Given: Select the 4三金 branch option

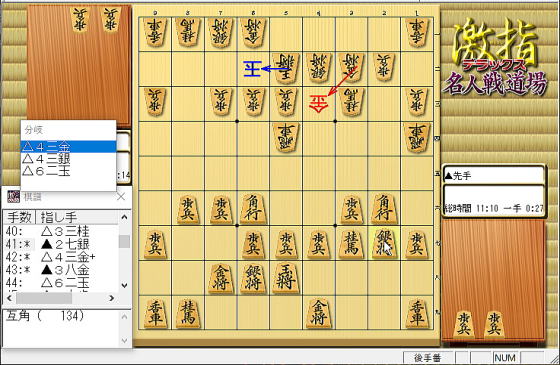Looking at the screenshot, I should (x=68, y=147).
